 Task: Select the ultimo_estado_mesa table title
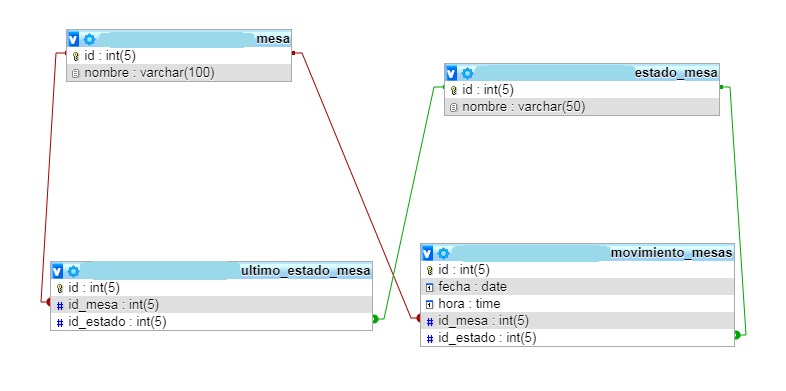coord(306,271)
